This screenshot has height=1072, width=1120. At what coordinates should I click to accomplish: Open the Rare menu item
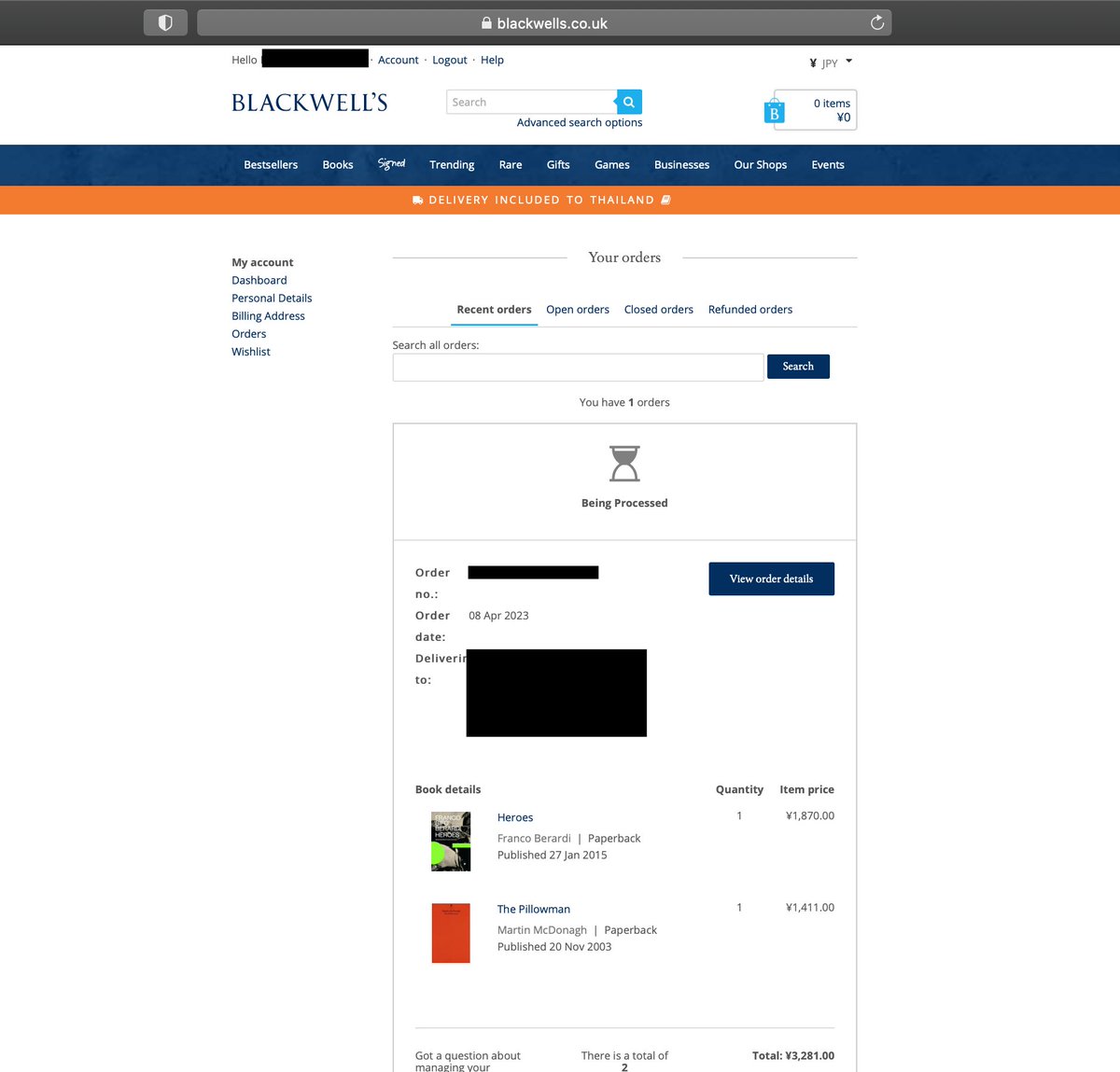pos(511,164)
